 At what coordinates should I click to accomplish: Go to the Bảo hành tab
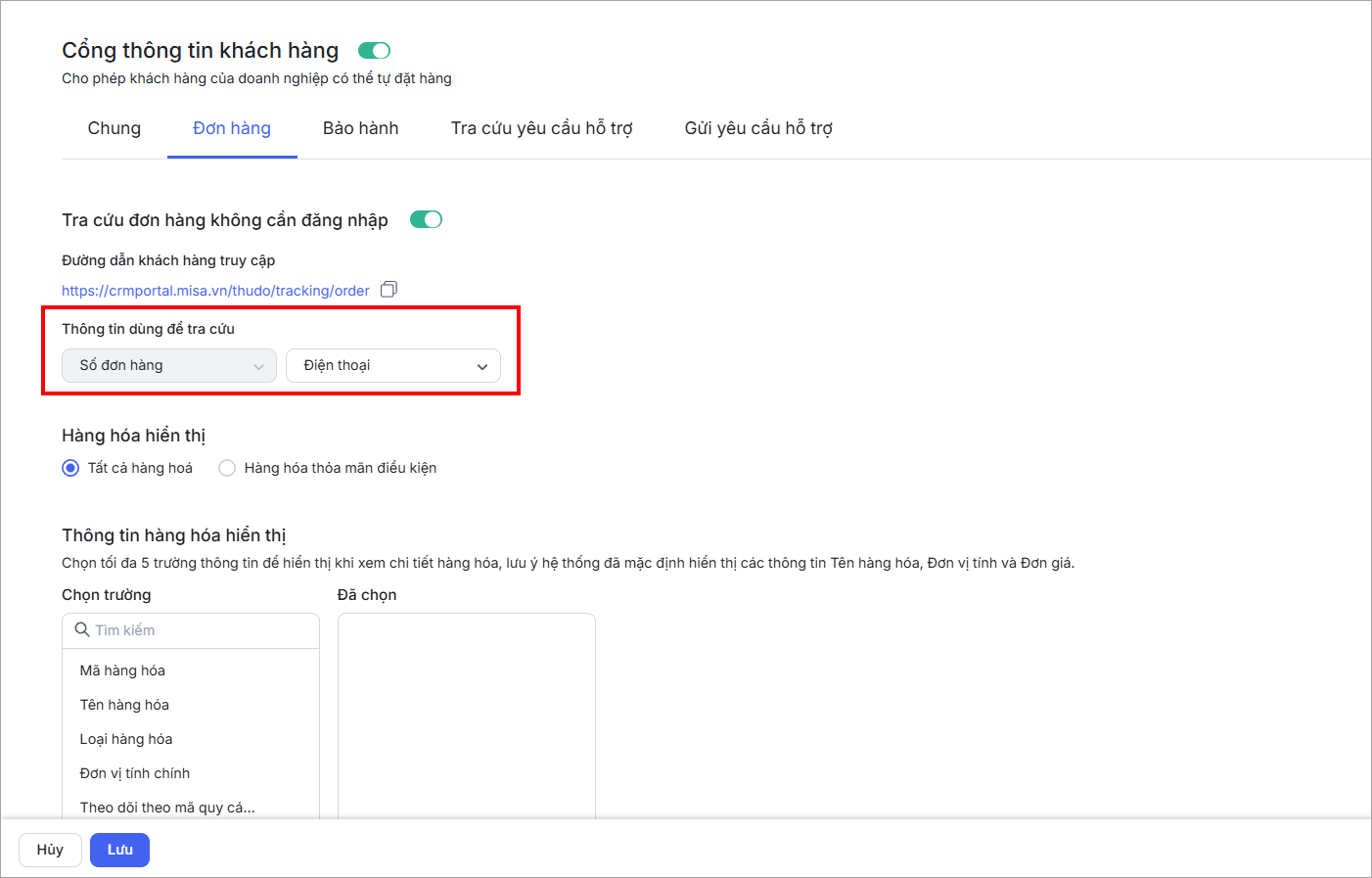click(x=361, y=128)
